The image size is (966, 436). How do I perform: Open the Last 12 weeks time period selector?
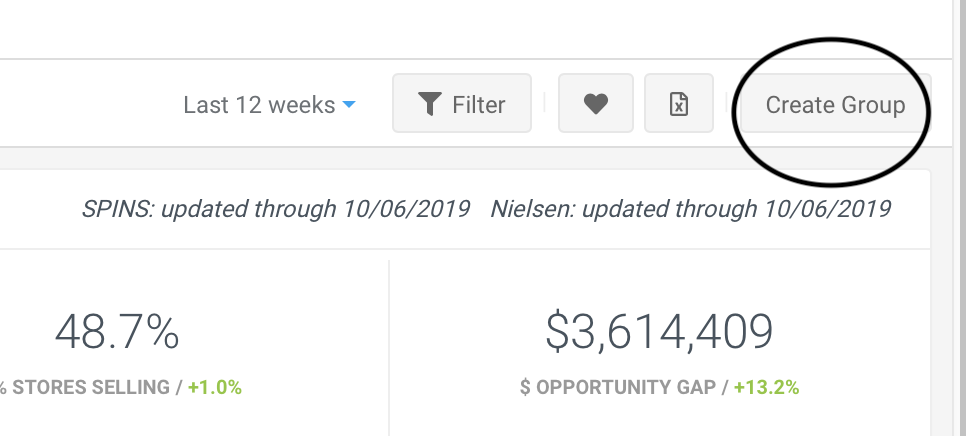(x=269, y=105)
